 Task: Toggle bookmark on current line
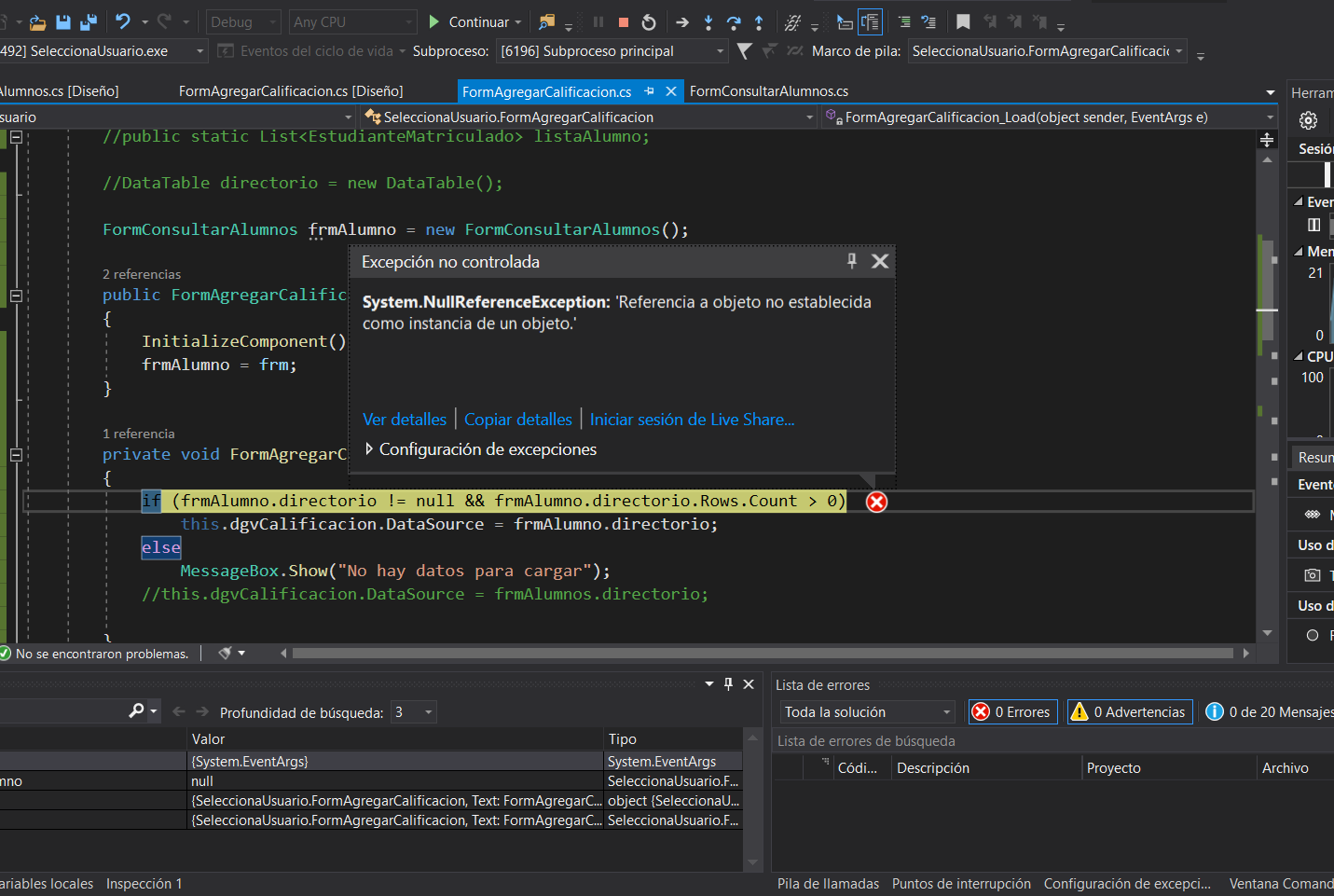click(x=963, y=21)
